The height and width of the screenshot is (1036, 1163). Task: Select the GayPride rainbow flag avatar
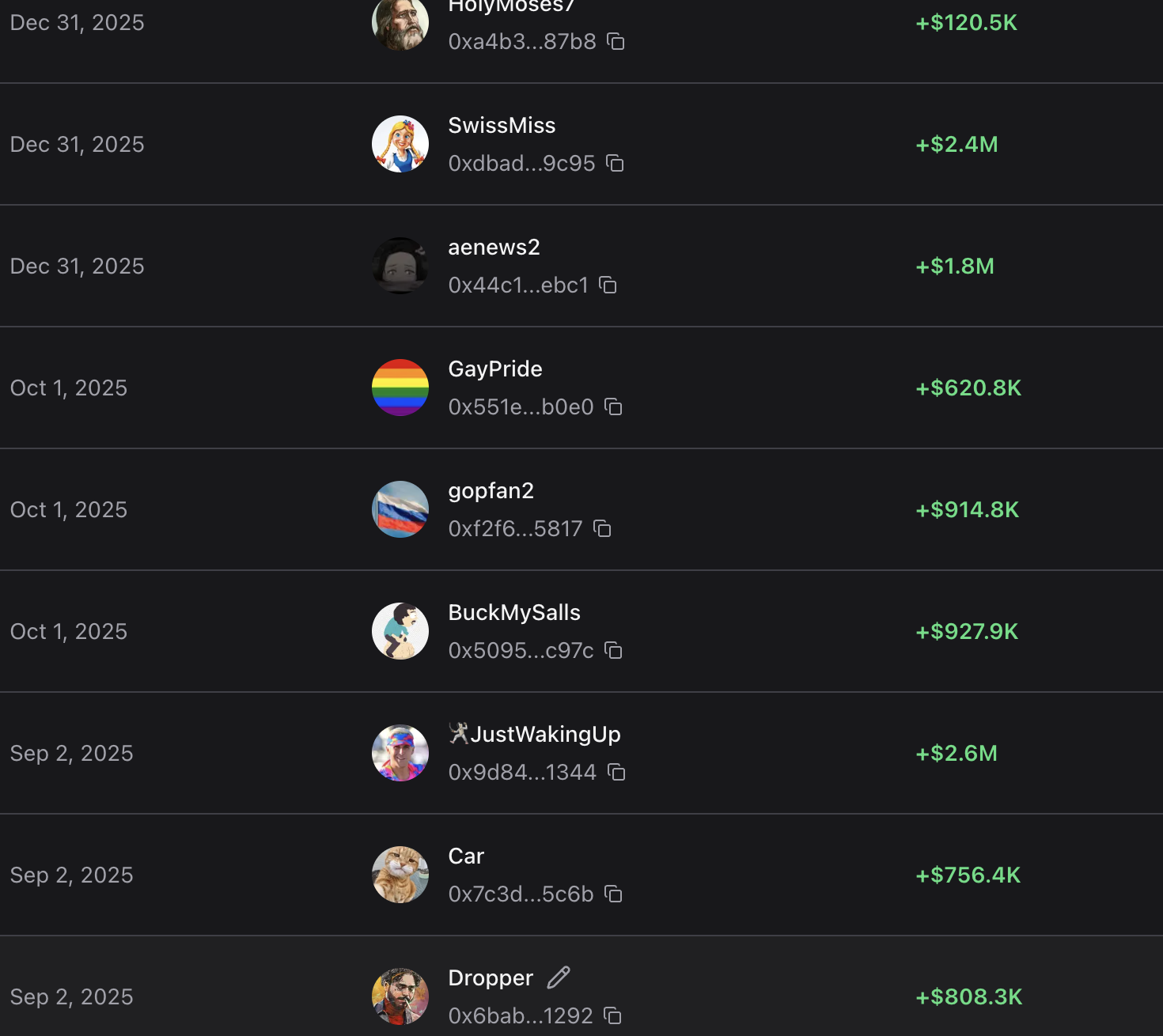click(400, 388)
